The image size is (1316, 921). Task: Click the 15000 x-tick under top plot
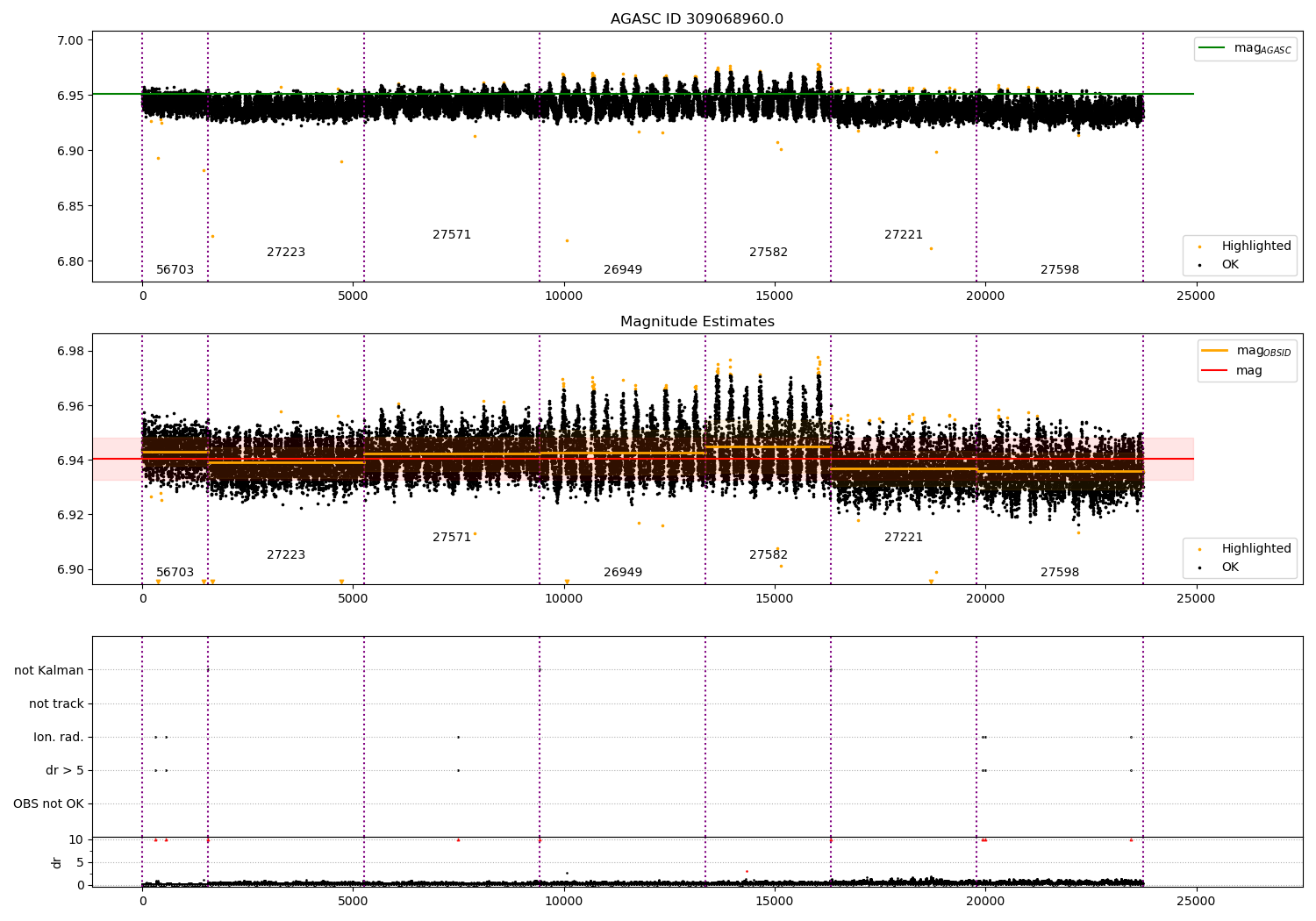(x=775, y=296)
